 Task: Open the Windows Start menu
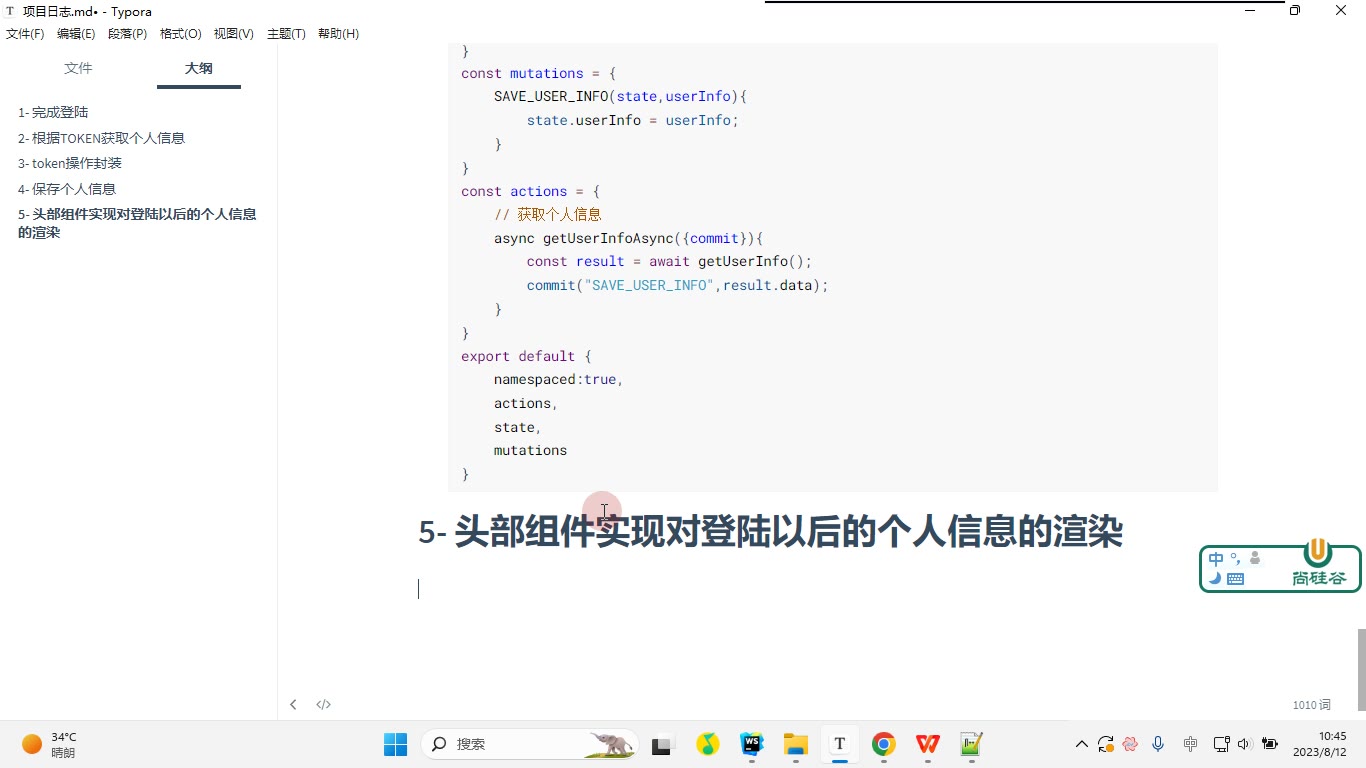click(x=395, y=744)
